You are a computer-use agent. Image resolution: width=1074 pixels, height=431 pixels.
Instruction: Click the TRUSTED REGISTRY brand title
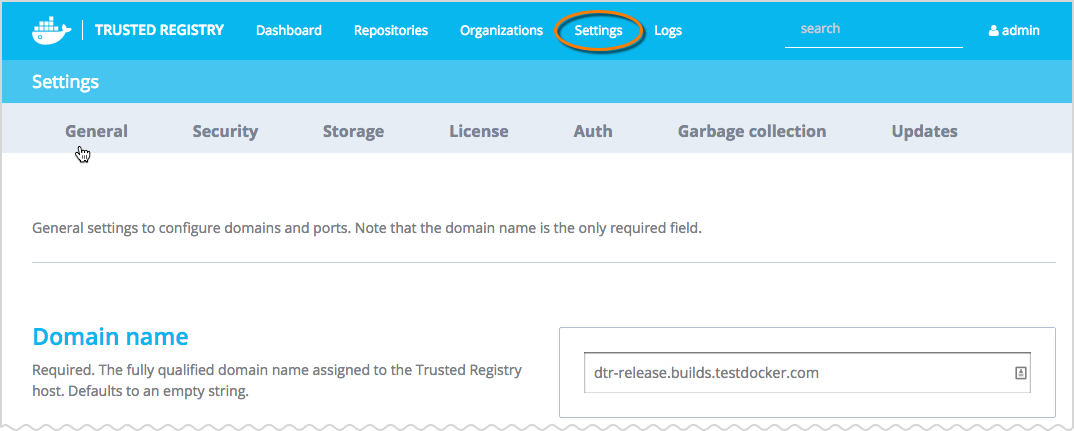point(159,30)
